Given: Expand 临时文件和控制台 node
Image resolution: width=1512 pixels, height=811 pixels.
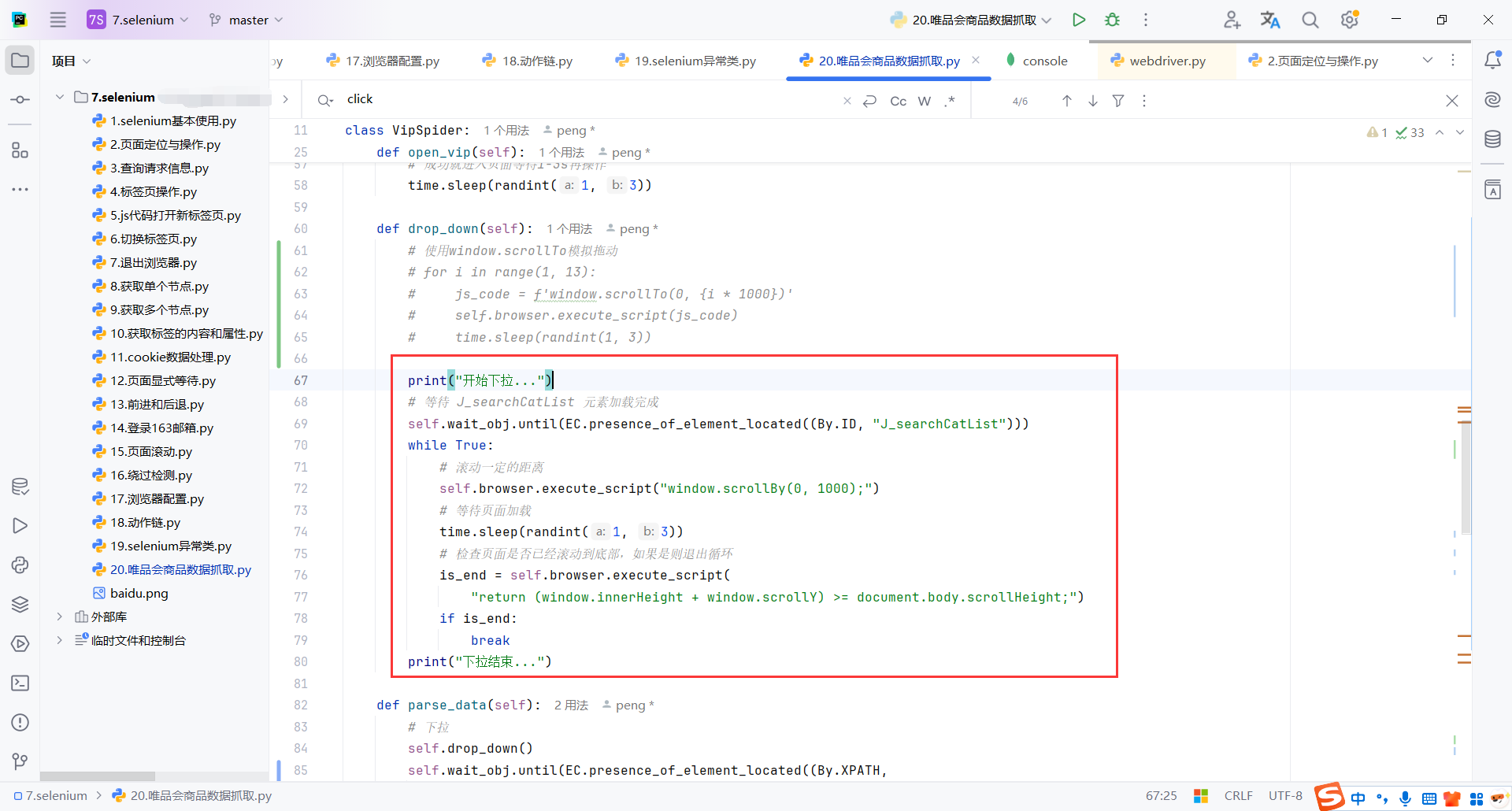Looking at the screenshot, I should pos(60,640).
